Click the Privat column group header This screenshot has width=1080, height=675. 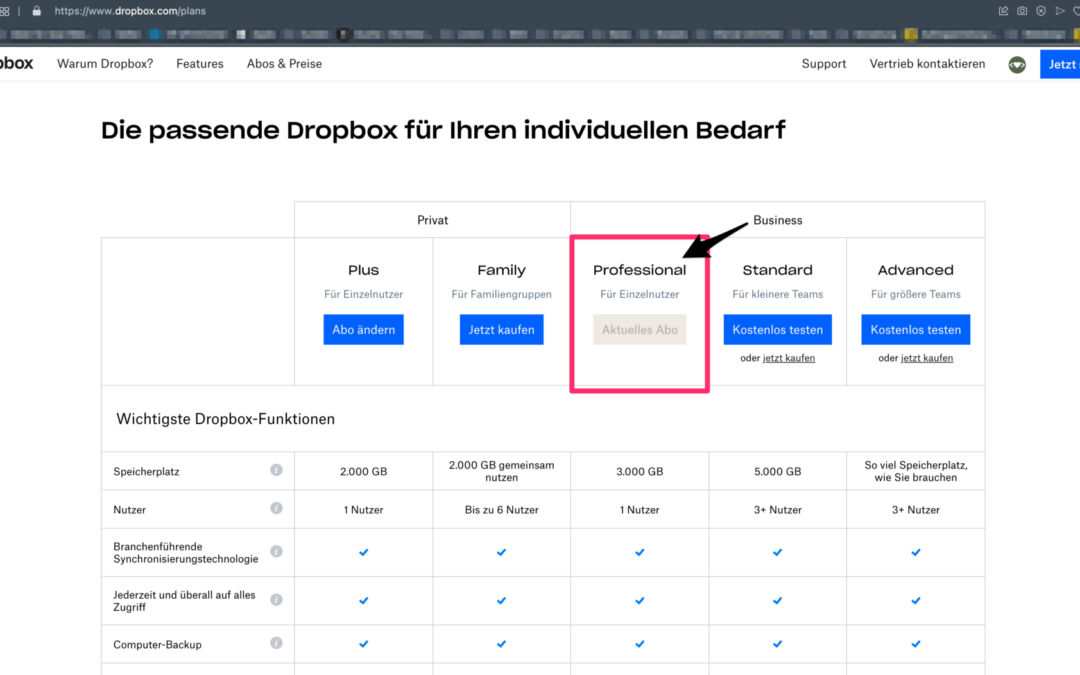433,220
